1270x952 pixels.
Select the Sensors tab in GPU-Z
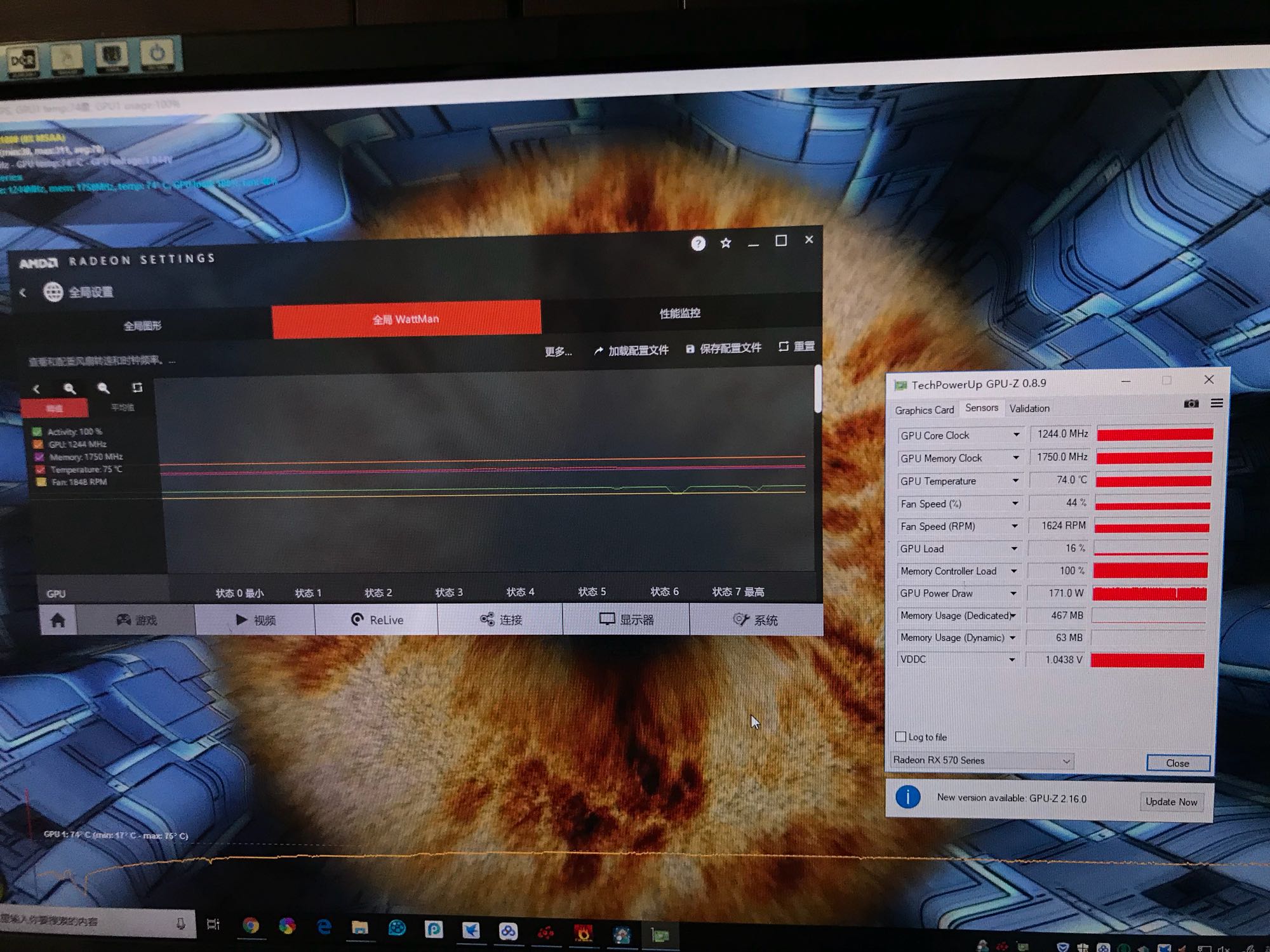982,408
